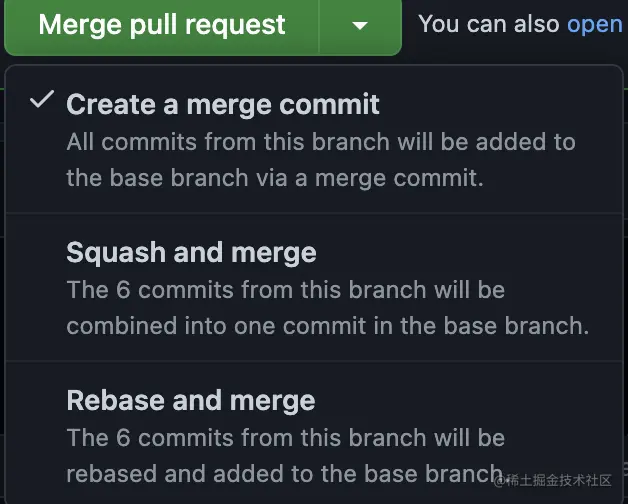Click the checkmark beside Create a merge commit
This screenshot has width=628, height=504.
pyautogui.click(x=41, y=101)
